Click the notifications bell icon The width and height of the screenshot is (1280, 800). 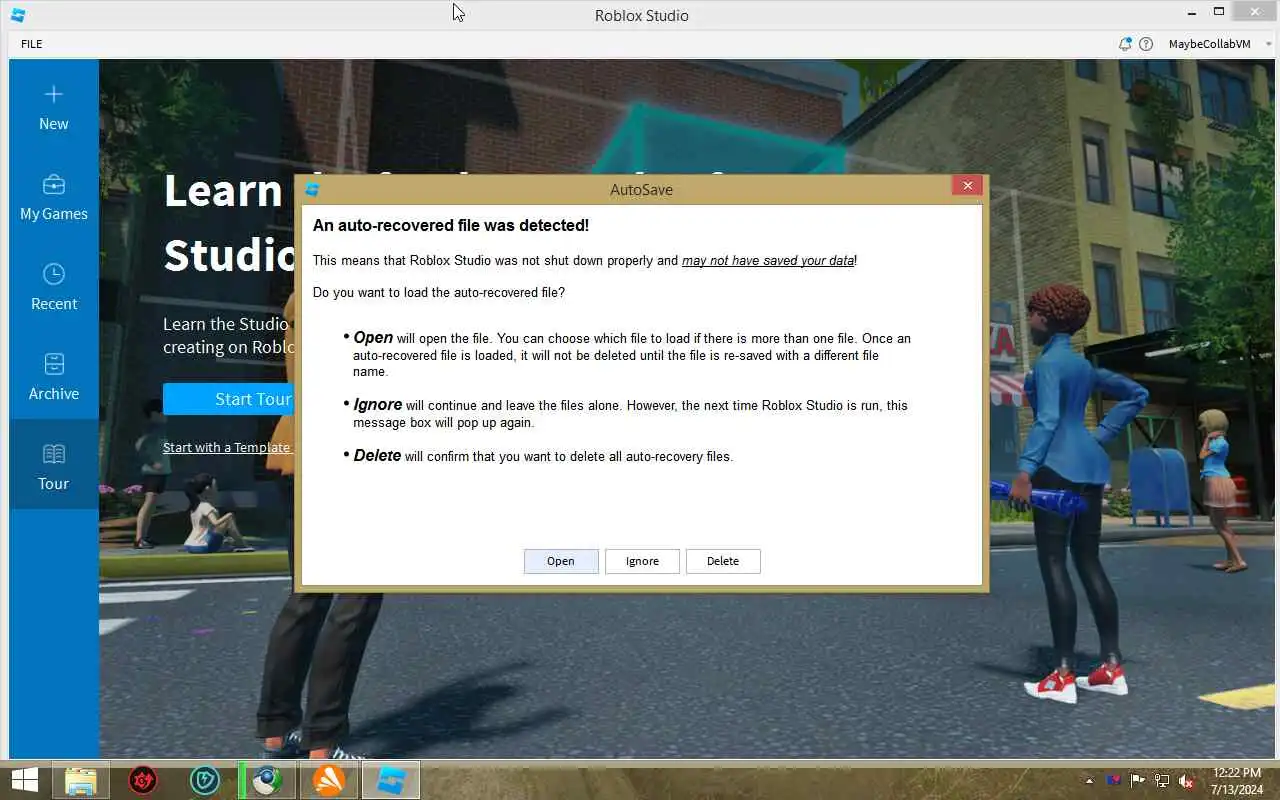[x=1125, y=44]
